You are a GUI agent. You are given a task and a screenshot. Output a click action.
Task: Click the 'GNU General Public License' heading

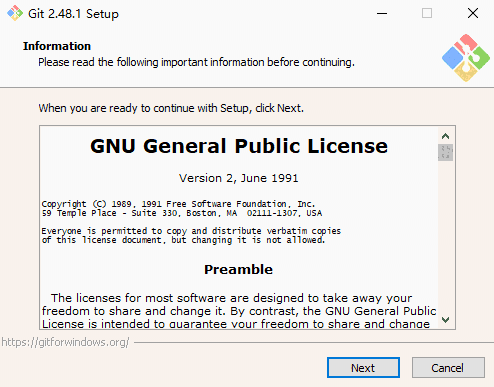point(239,146)
